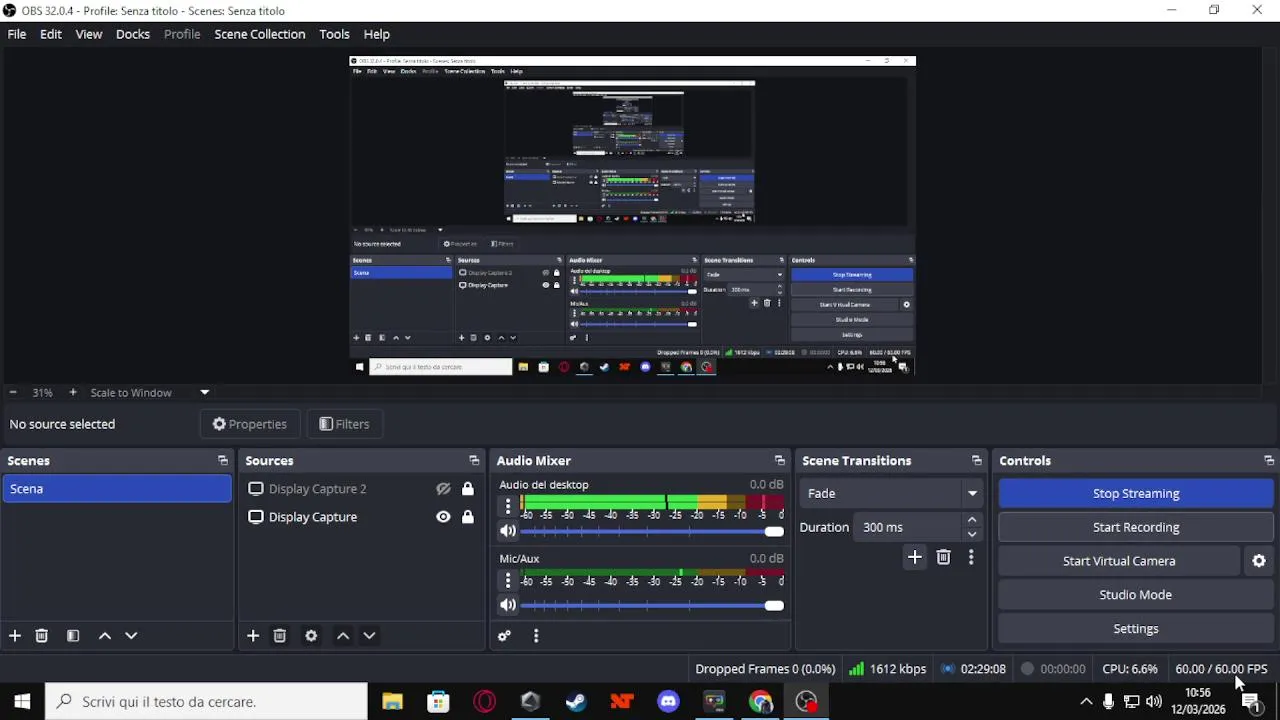Open Scene Collection menu
The width and height of the screenshot is (1280, 720).
(260, 34)
